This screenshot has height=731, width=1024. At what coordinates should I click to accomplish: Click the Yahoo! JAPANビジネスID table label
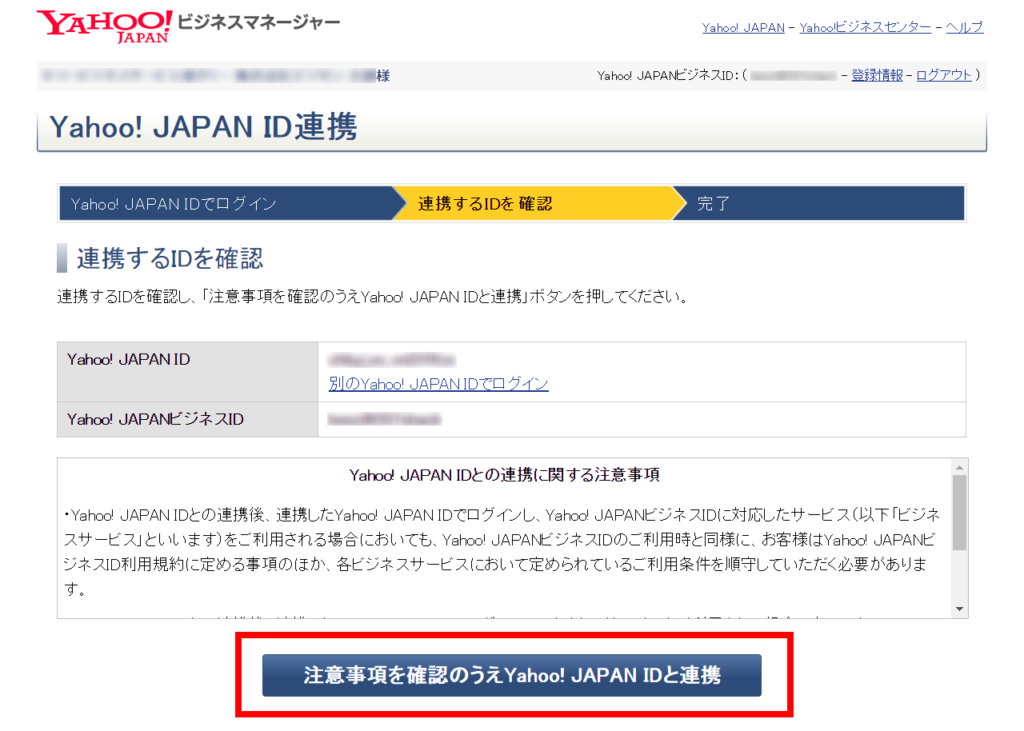(155, 419)
